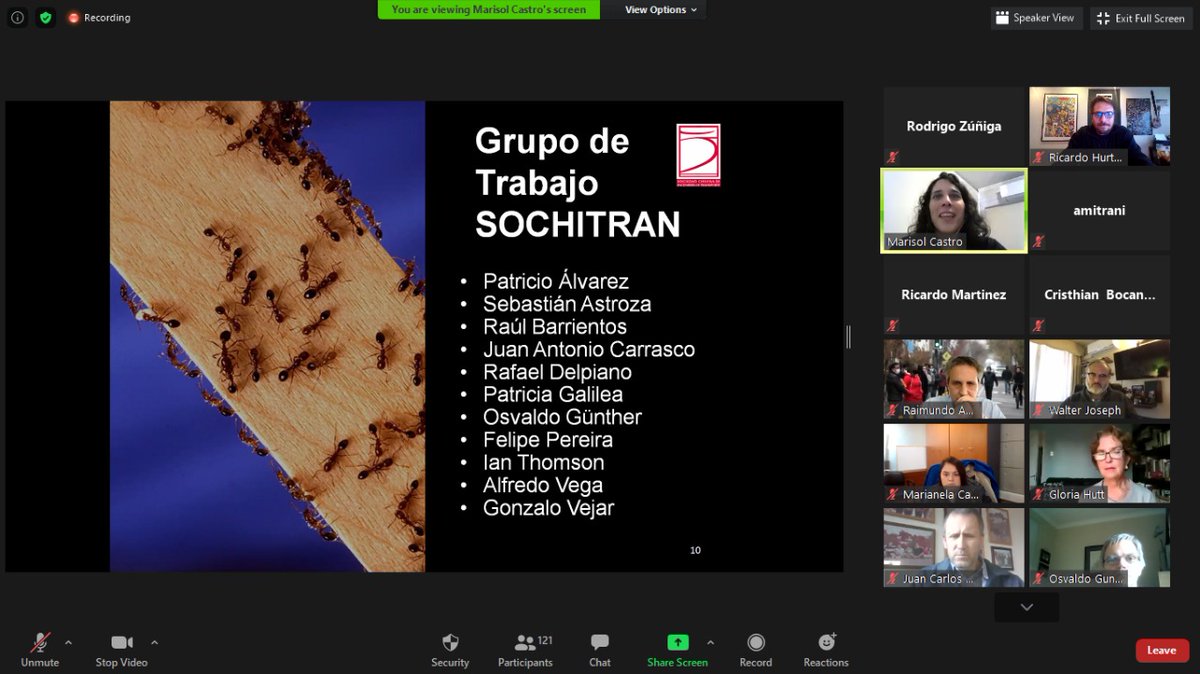This screenshot has width=1200, height=674.
Task: Switch to Speaker View
Action: [x=1036, y=18]
